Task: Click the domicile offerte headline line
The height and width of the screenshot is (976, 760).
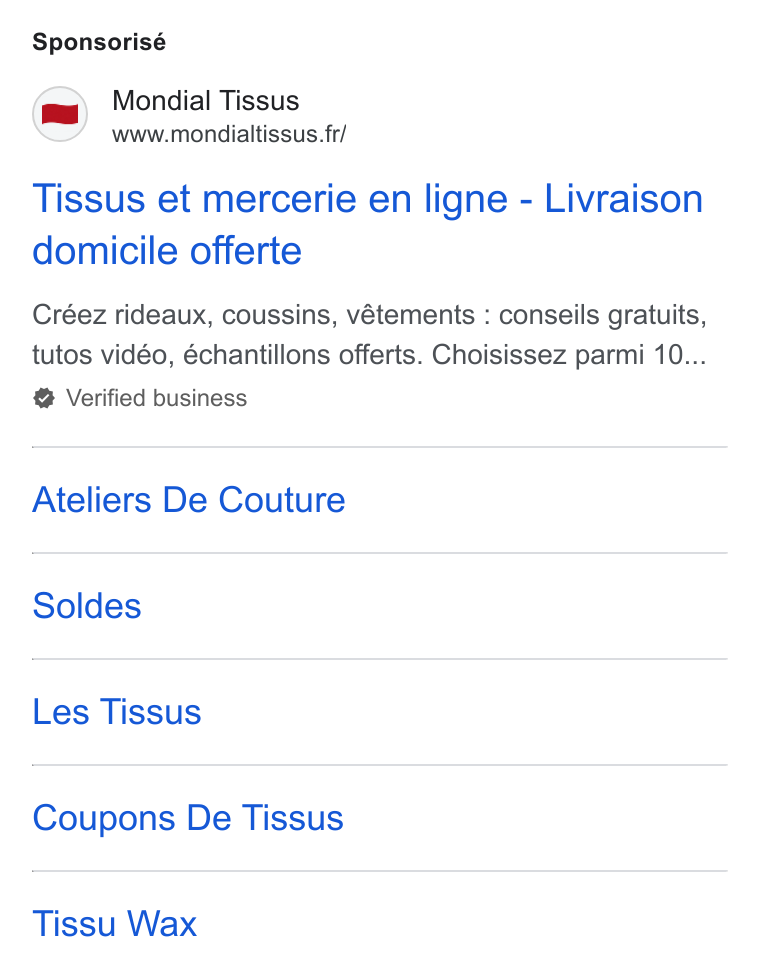Action: pos(167,251)
